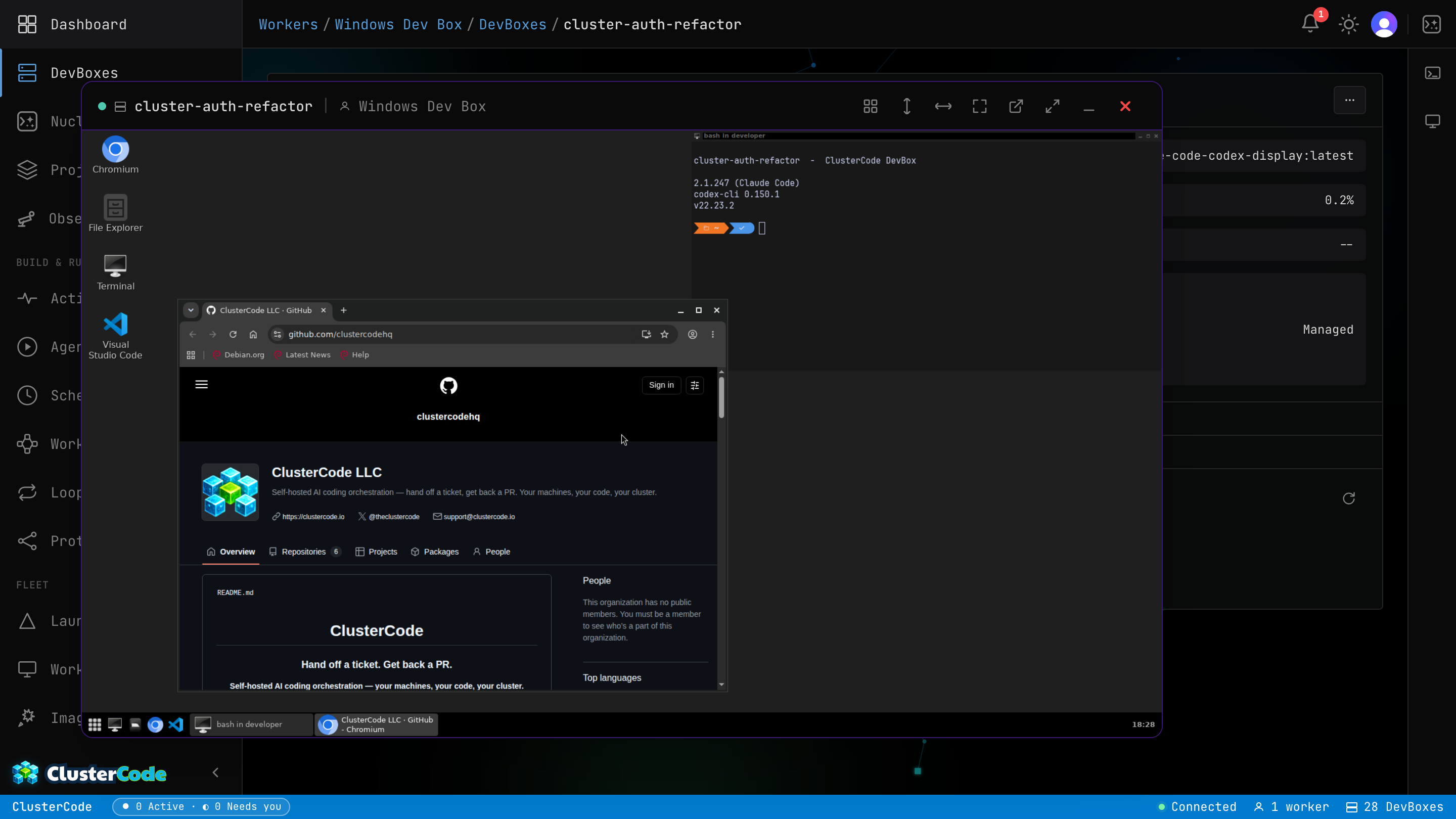Click the vertical fit arrow icon
The height and width of the screenshot is (819, 1456).
[x=906, y=106]
